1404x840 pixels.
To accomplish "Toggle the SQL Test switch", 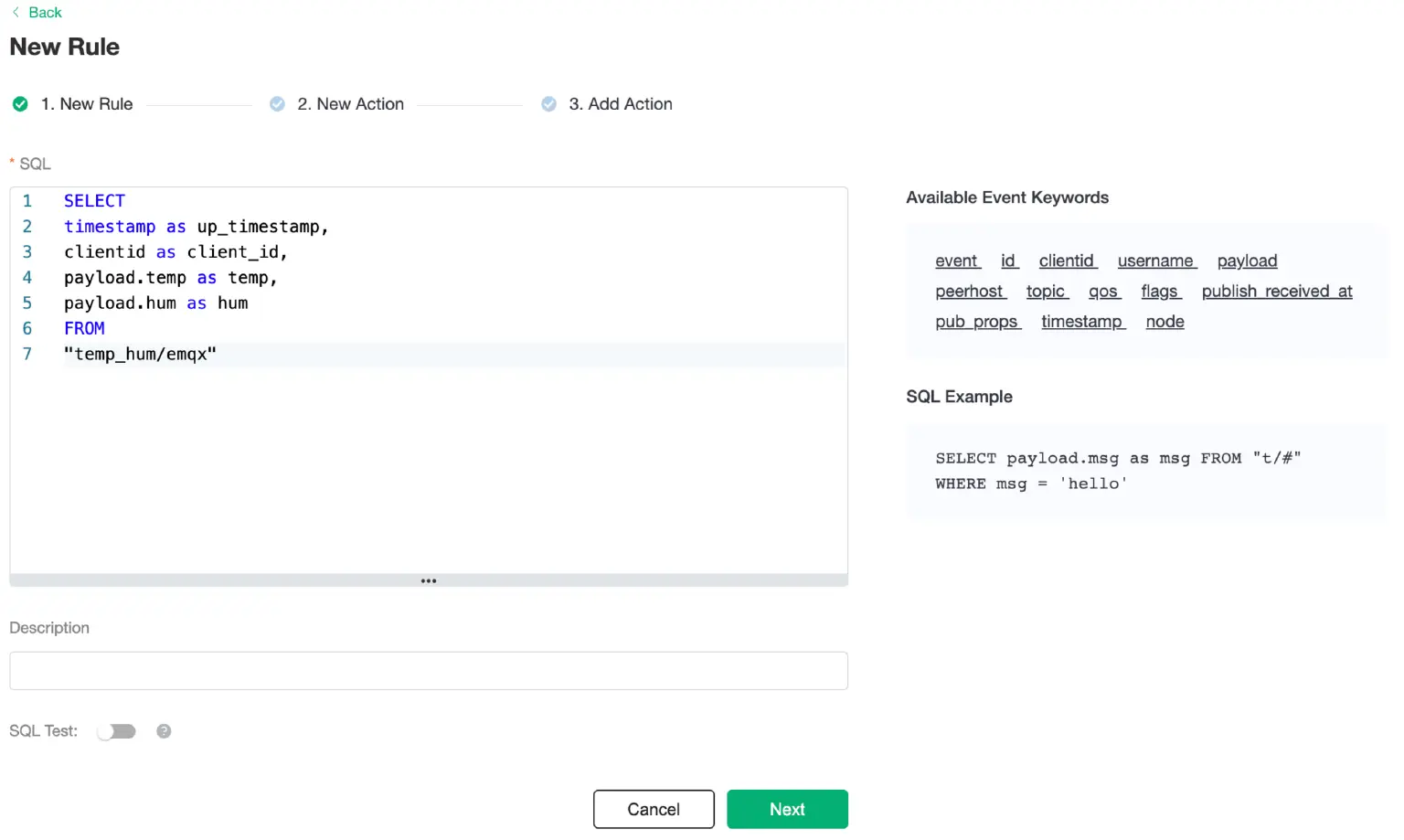I will click(117, 731).
